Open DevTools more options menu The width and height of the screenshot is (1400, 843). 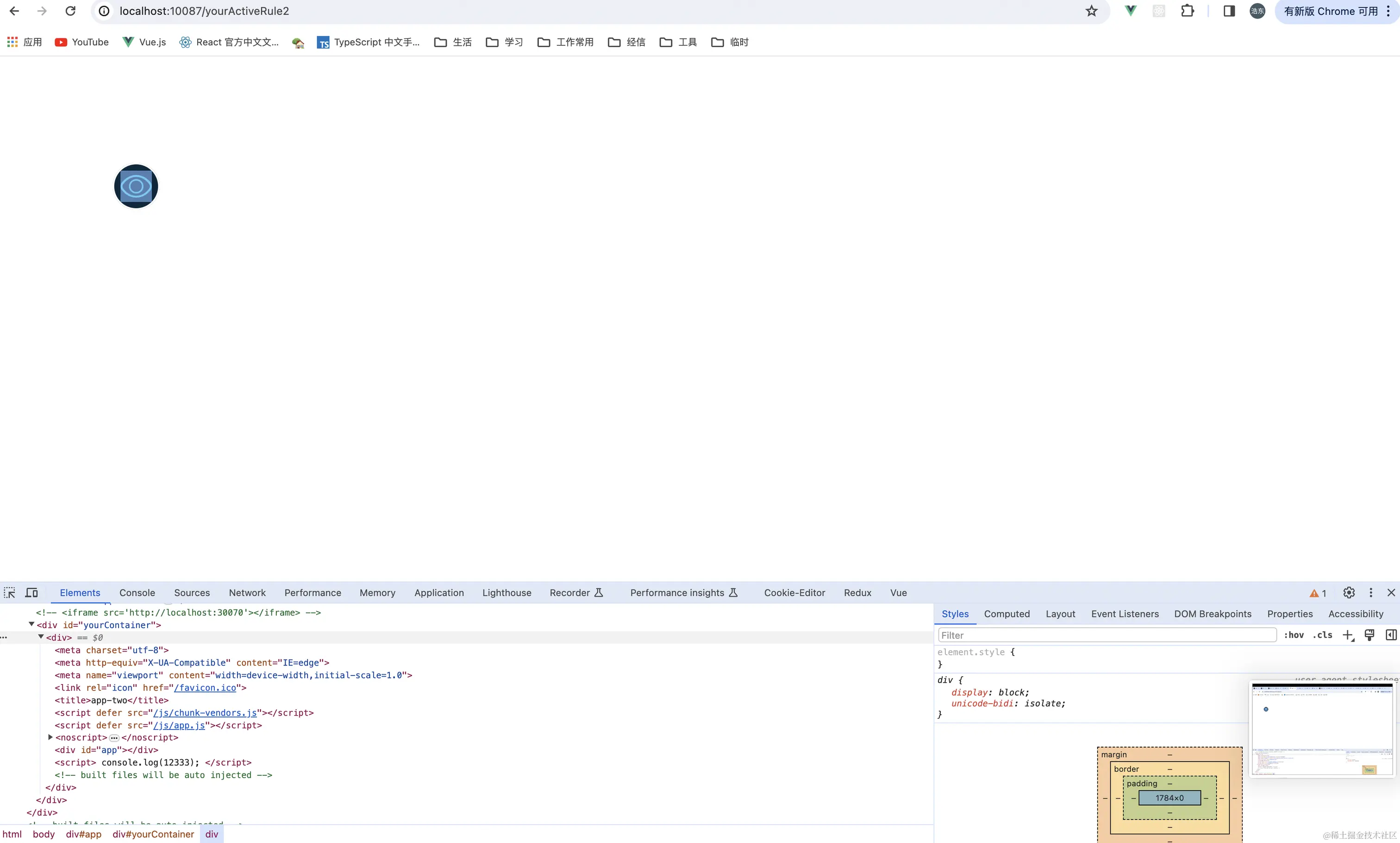(x=1370, y=593)
